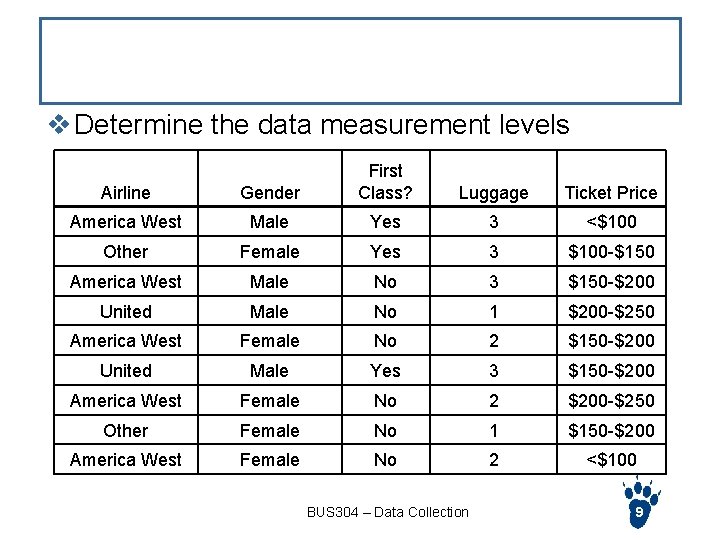Select the Airline column header
720x540 pixels.
click(x=126, y=192)
